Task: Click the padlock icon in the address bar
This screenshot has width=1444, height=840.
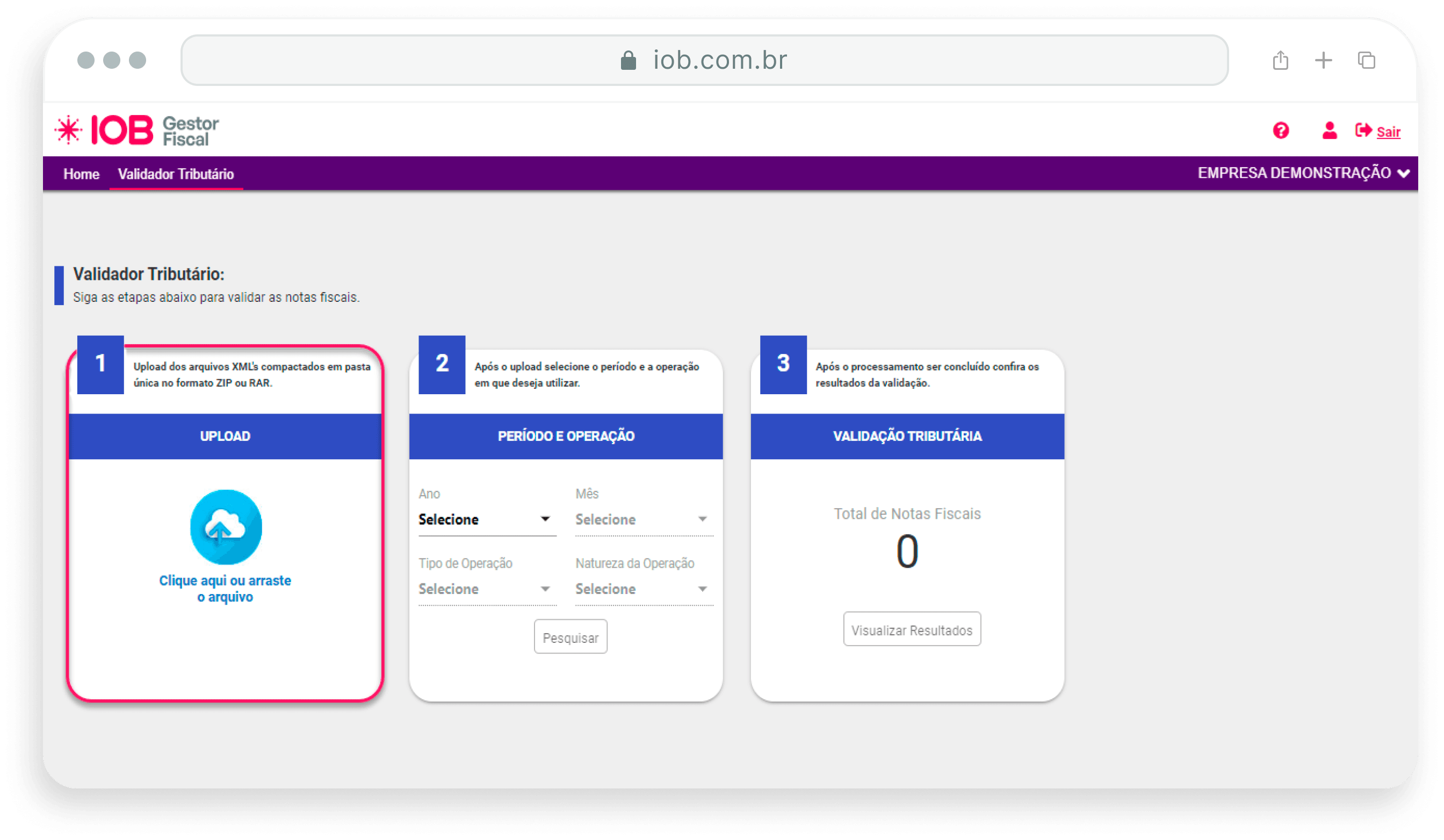Action: click(628, 60)
